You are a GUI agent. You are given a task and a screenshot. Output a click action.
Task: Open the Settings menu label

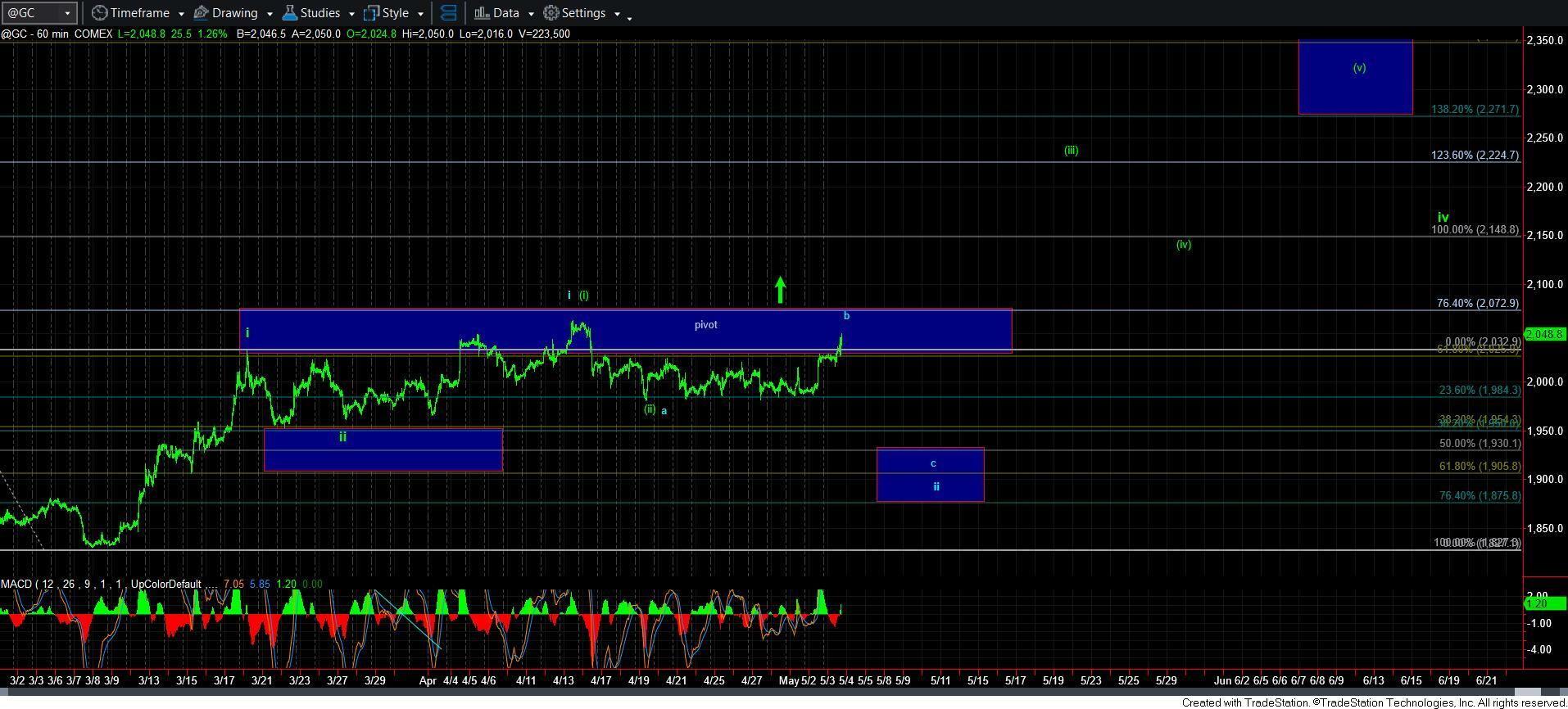(584, 13)
